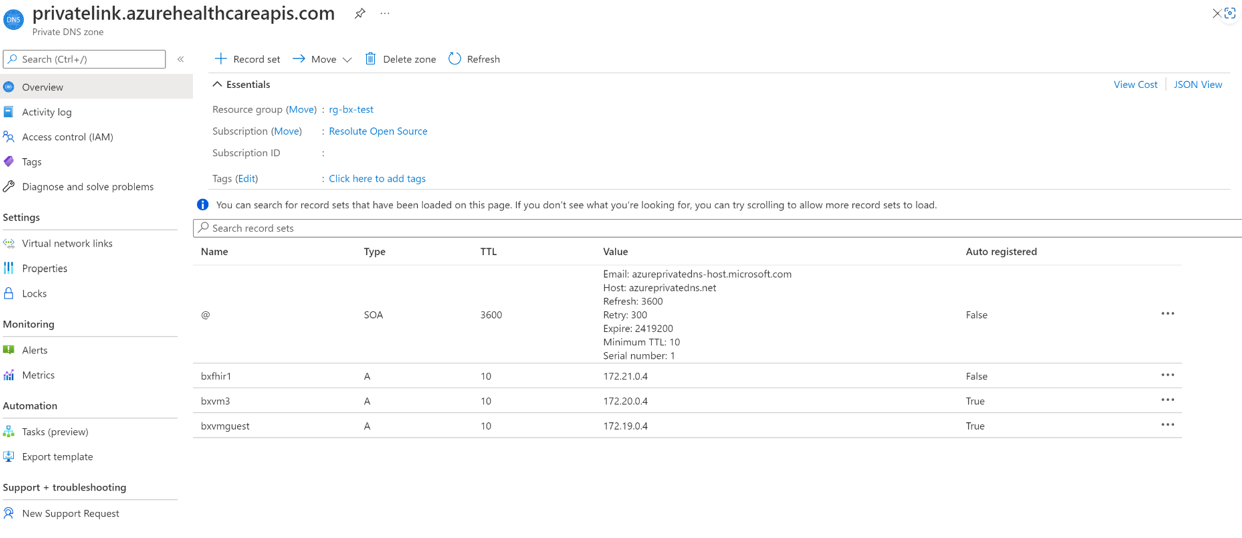Collapse the Essentials section
This screenshot has height=538, width=1242.
click(217, 85)
